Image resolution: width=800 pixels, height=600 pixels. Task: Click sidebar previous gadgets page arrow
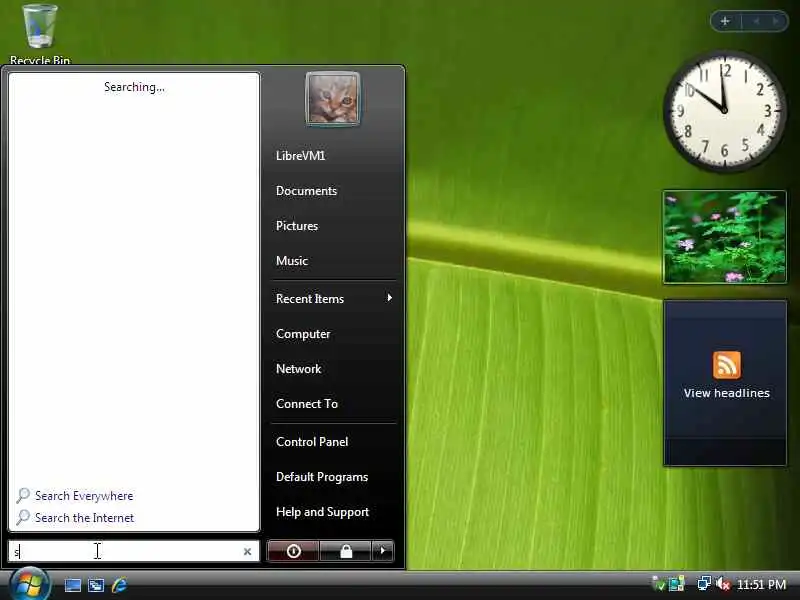tap(757, 21)
